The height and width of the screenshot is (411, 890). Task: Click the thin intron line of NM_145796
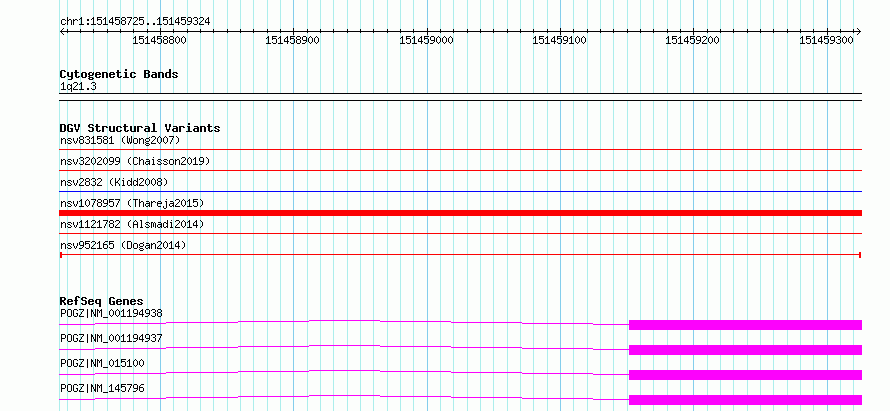coord(345,396)
